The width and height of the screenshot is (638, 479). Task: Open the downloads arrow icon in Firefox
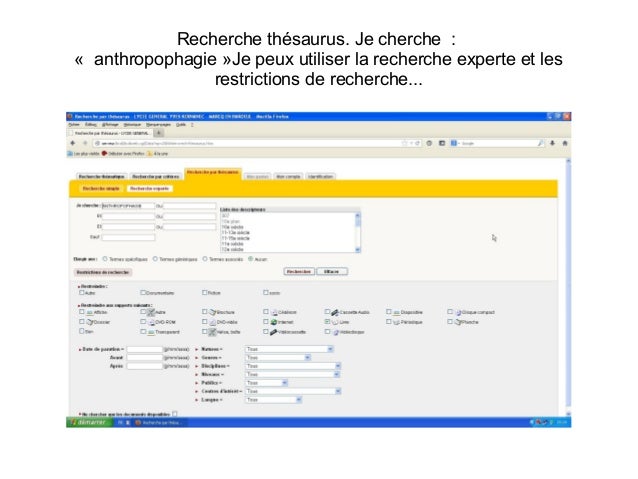553,143
